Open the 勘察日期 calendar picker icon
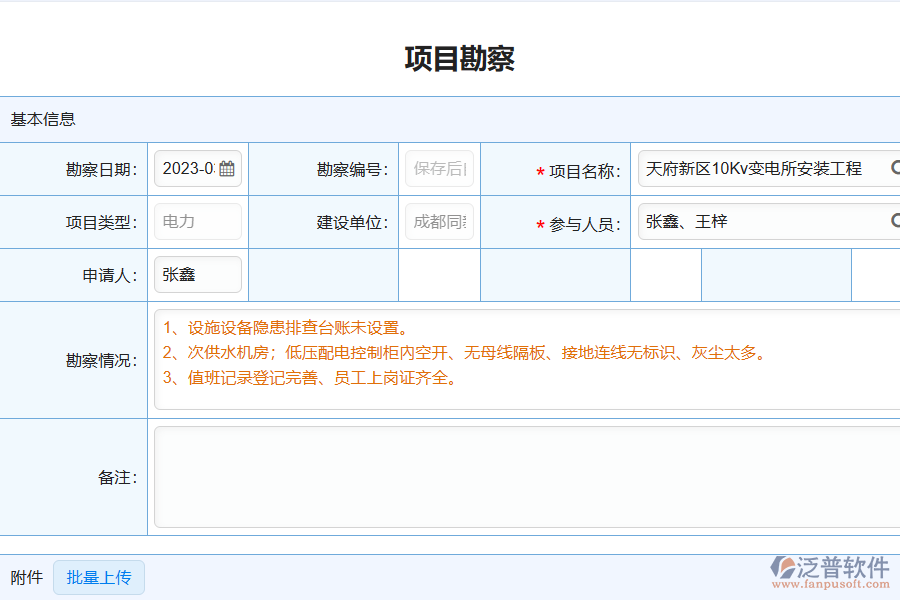This screenshot has width=900, height=600. point(227,168)
